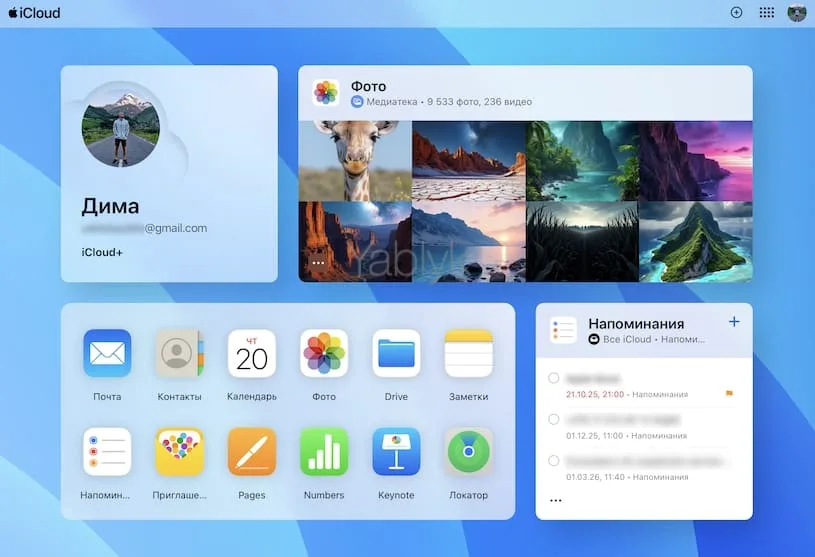Image resolution: width=815 pixels, height=557 pixels.
Task: Open the Контакты app icon
Action: (179, 353)
